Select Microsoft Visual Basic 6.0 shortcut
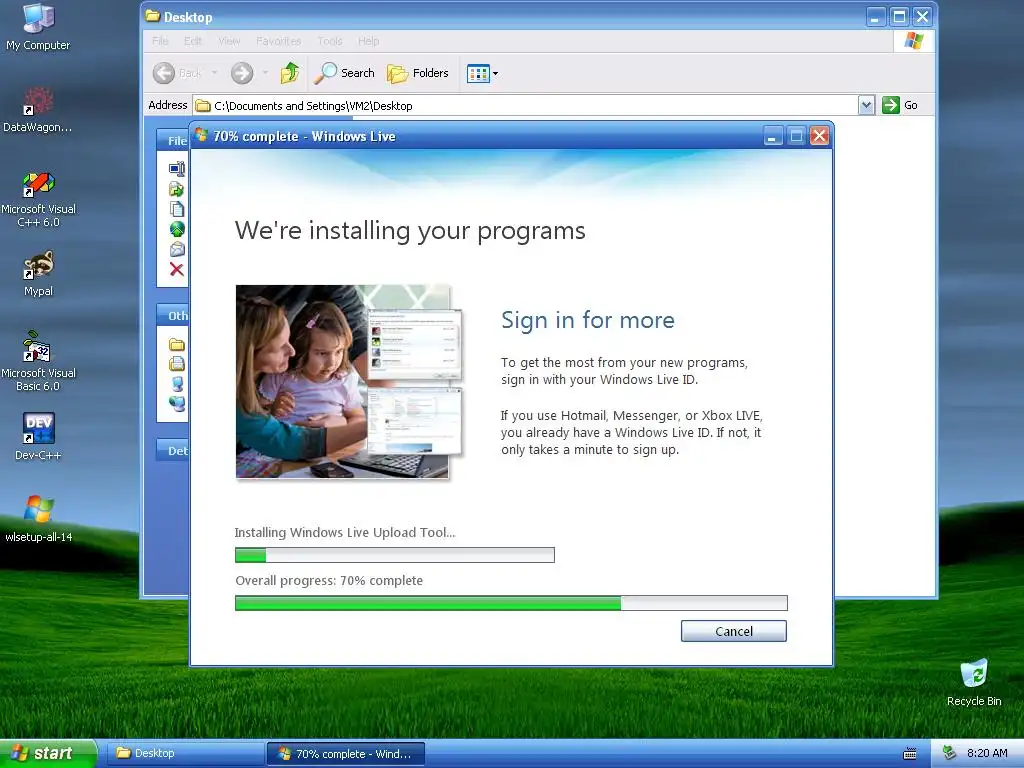The height and width of the screenshot is (768, 1024). point(39,361)
